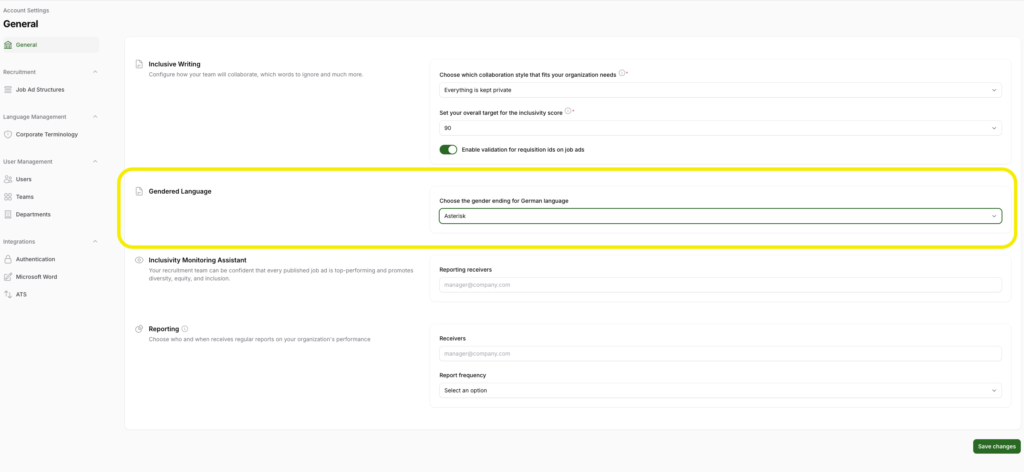Open the inclusivity score target dropdown
The width and height of the screenshot is (1024, 472).
coord(720,128)
